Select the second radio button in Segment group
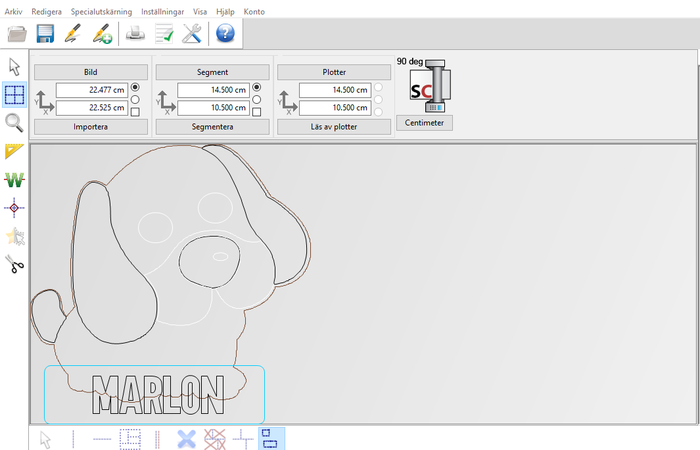Viewport: 700px width, 450px height. coord(257,100)
